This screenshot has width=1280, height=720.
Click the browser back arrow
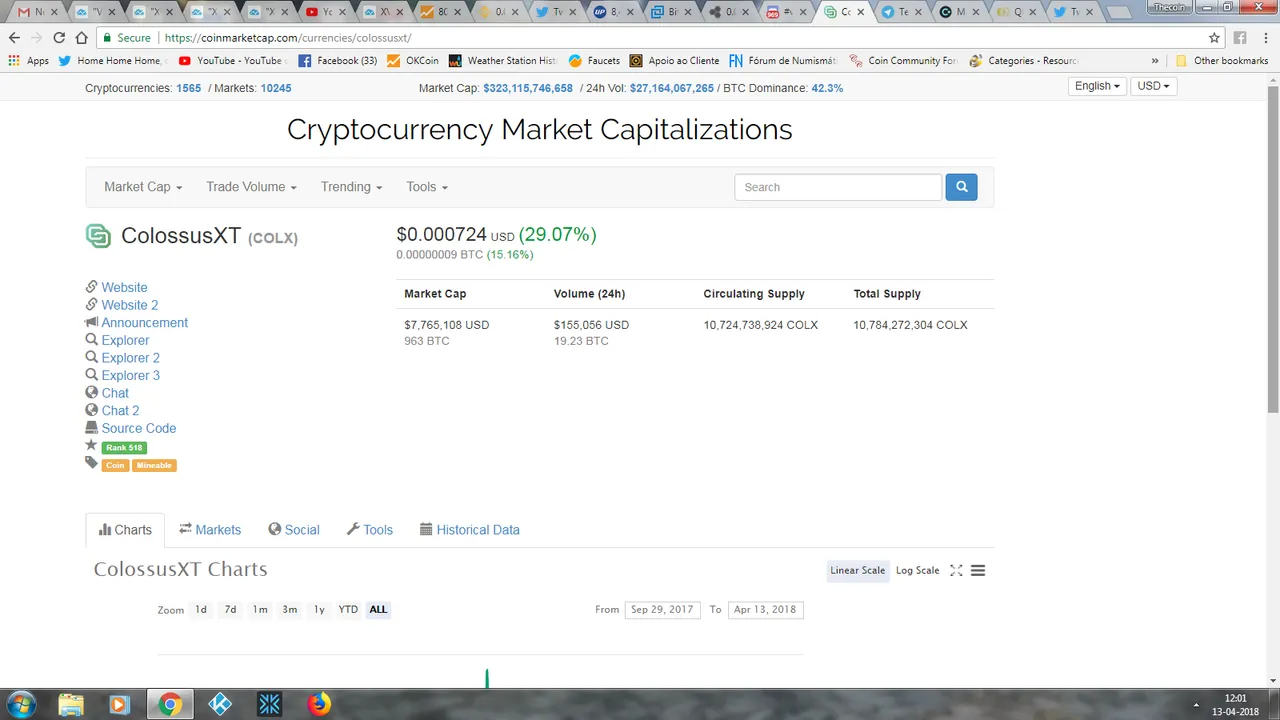[14, 38]
